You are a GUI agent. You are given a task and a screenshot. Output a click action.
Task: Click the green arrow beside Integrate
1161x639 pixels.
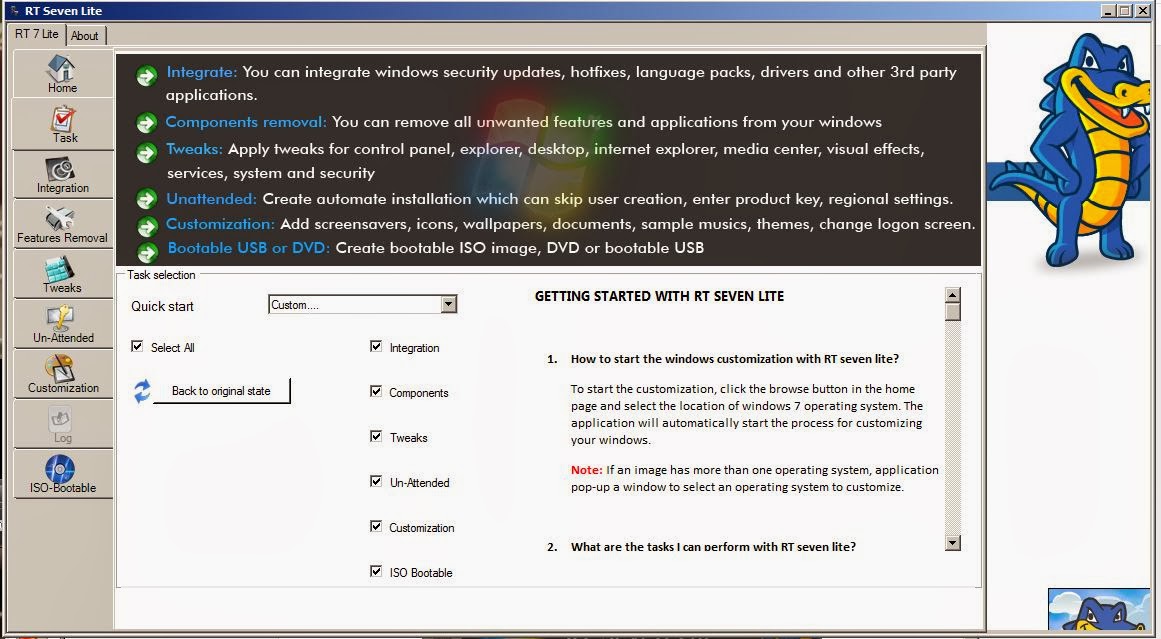point(147,75)
